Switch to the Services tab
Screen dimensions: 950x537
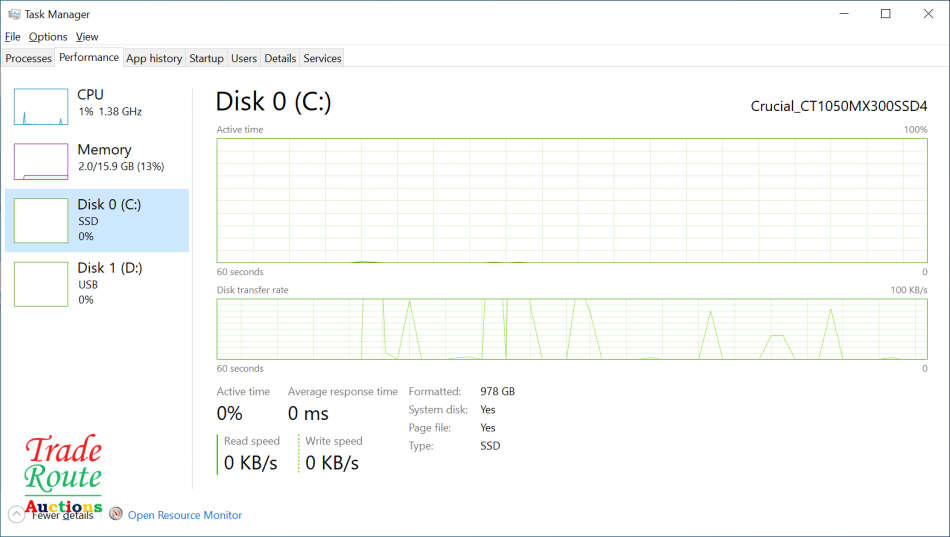322,58
